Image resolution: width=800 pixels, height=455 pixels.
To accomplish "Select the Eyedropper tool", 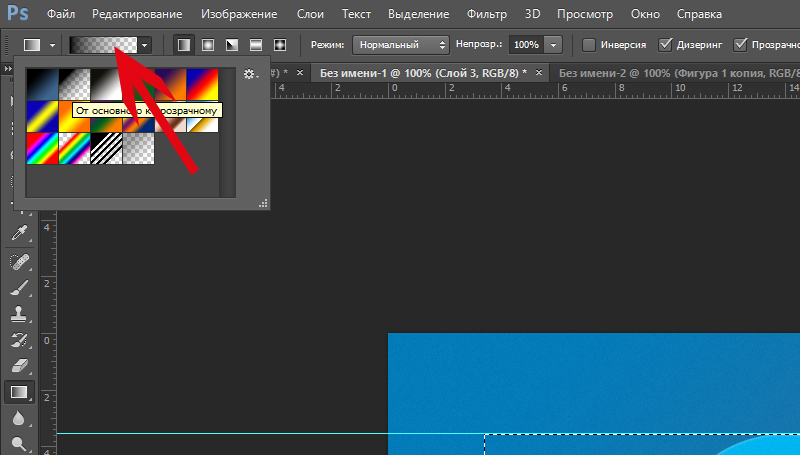I will pos(18,233).
